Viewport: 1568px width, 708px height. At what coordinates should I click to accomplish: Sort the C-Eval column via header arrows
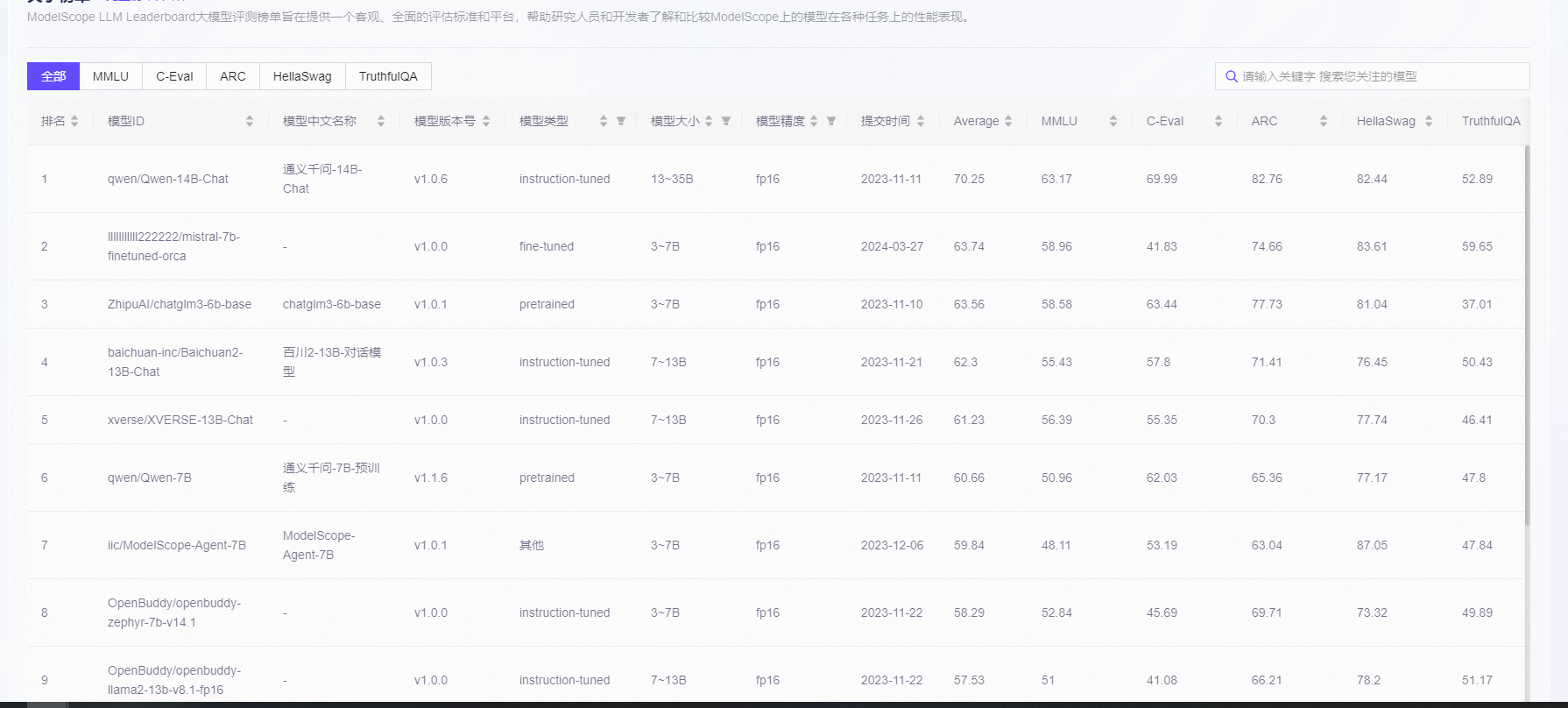point(1218,121)
